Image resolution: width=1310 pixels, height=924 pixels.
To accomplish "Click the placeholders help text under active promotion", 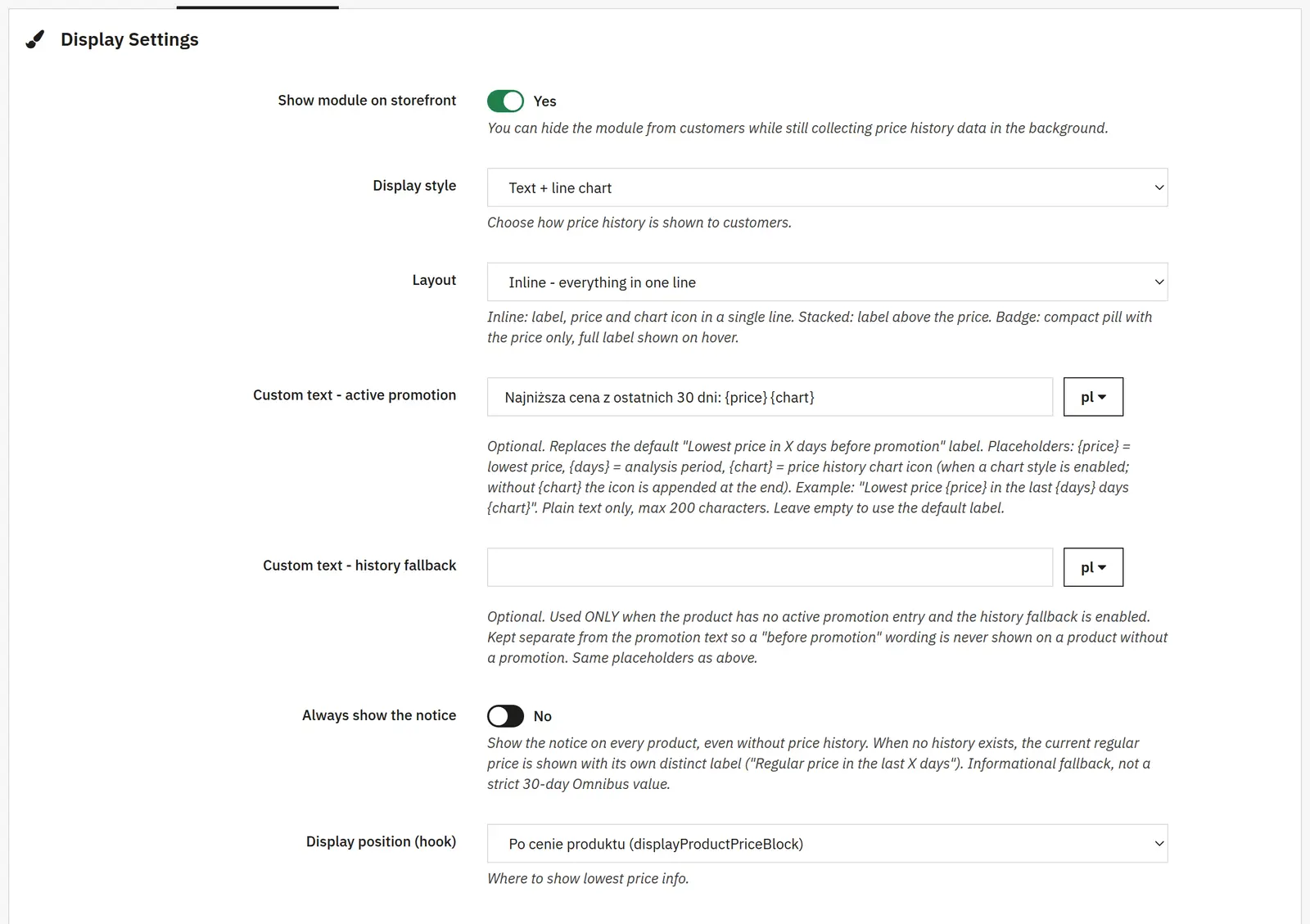I will pos(809,477).
